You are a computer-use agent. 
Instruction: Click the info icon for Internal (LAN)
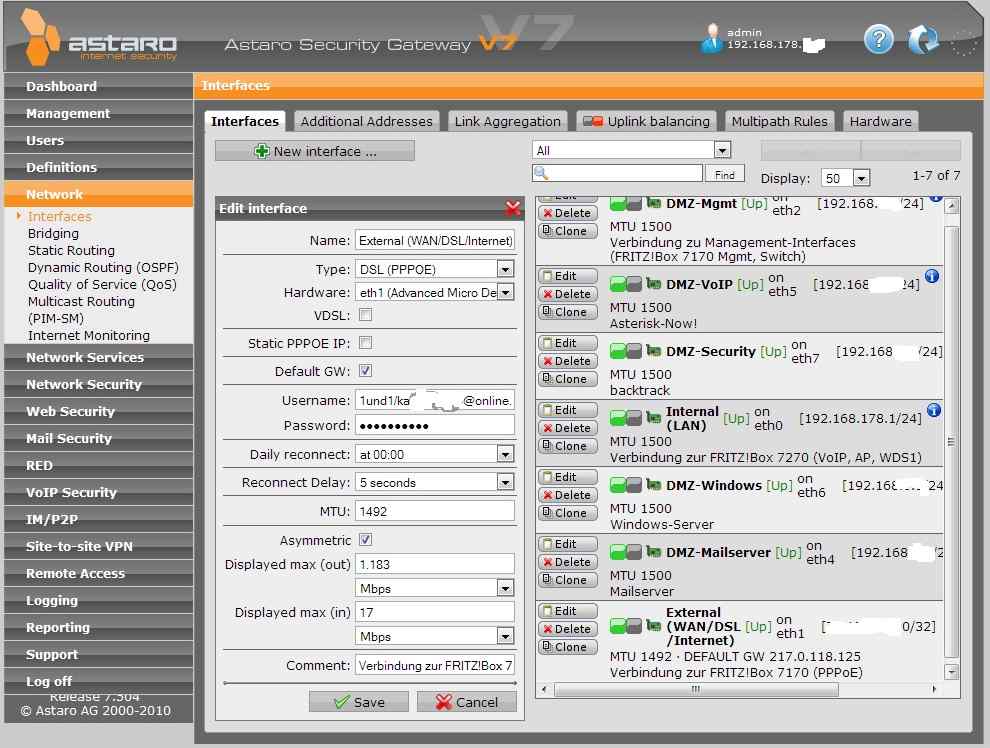click(x=932, y=410)
